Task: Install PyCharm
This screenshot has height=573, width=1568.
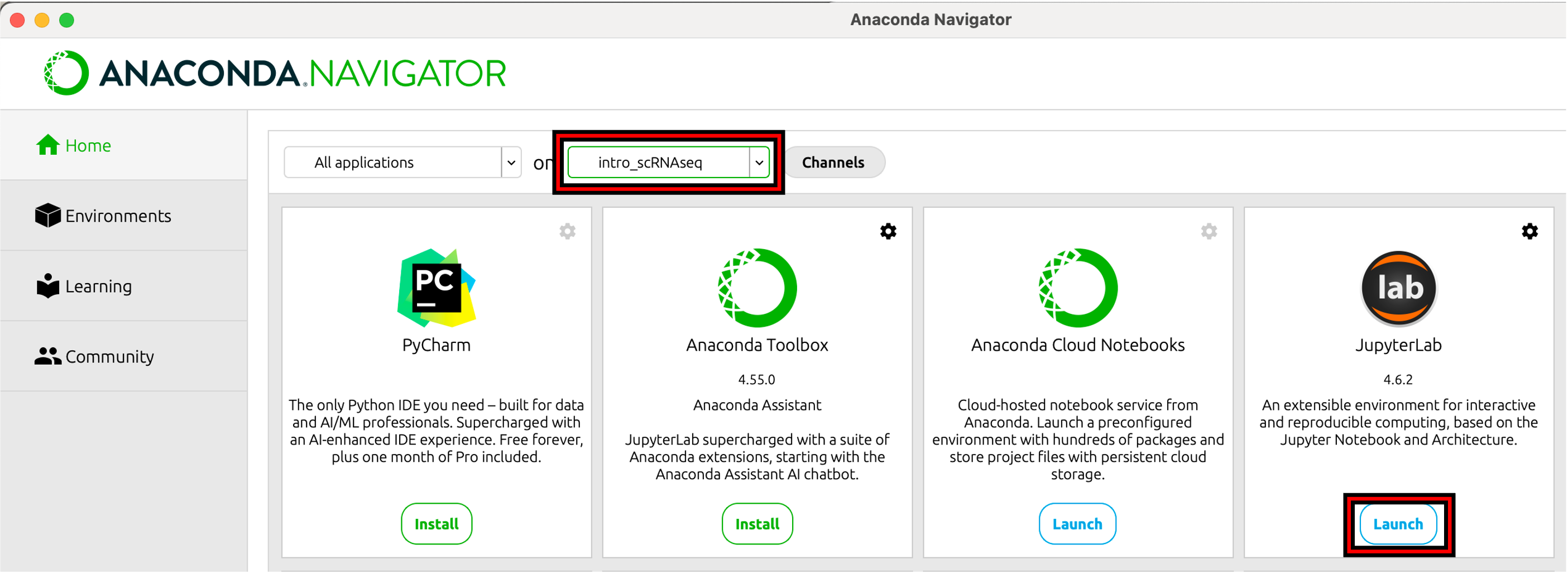Action: point(437,524)
